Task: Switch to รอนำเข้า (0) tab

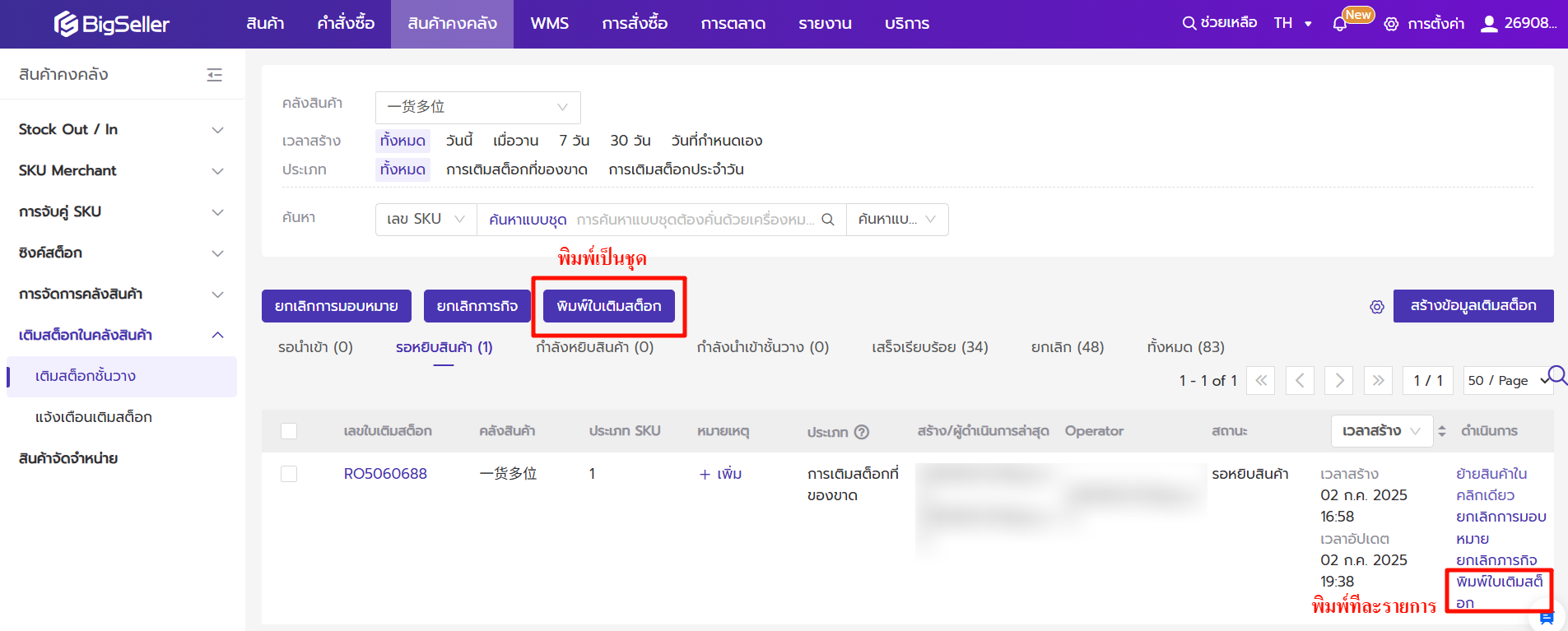Action: click(x=315, y=347)
